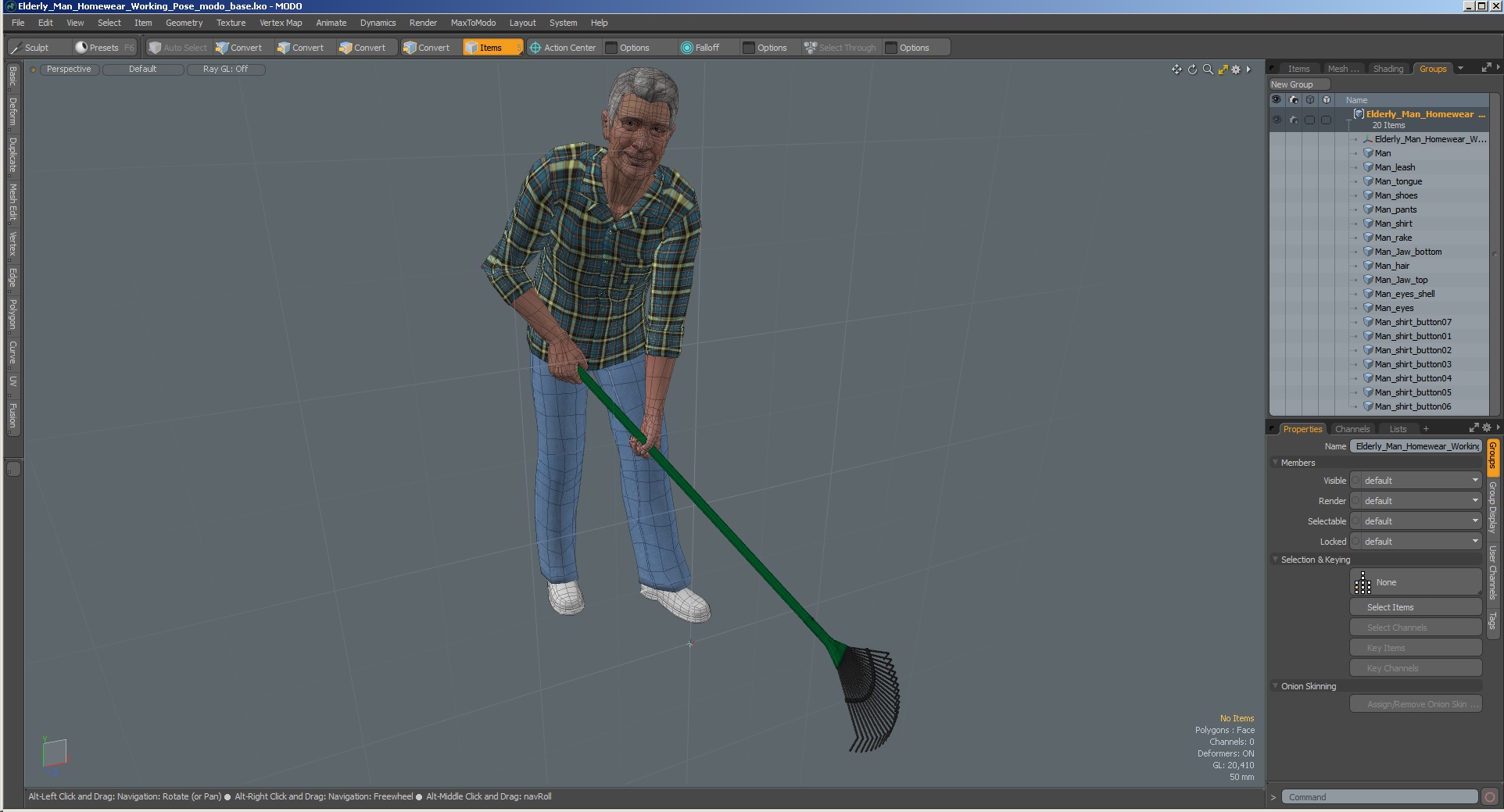Collapse Onion Skinning section
The width and height of the screenshot is (1504, 812).
(1275, 686)
